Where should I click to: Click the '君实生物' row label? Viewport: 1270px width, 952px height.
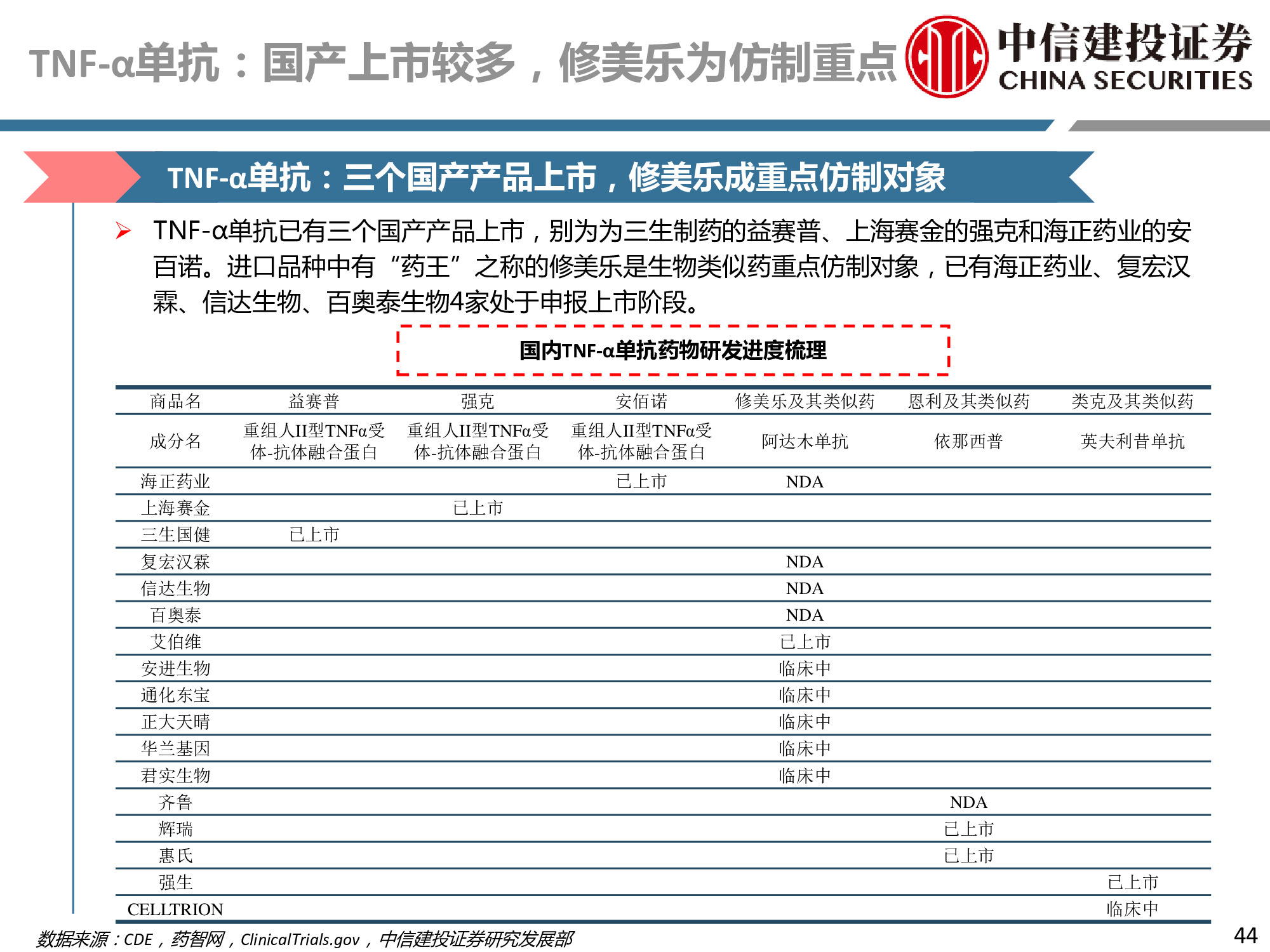click(x=175, y=776)
